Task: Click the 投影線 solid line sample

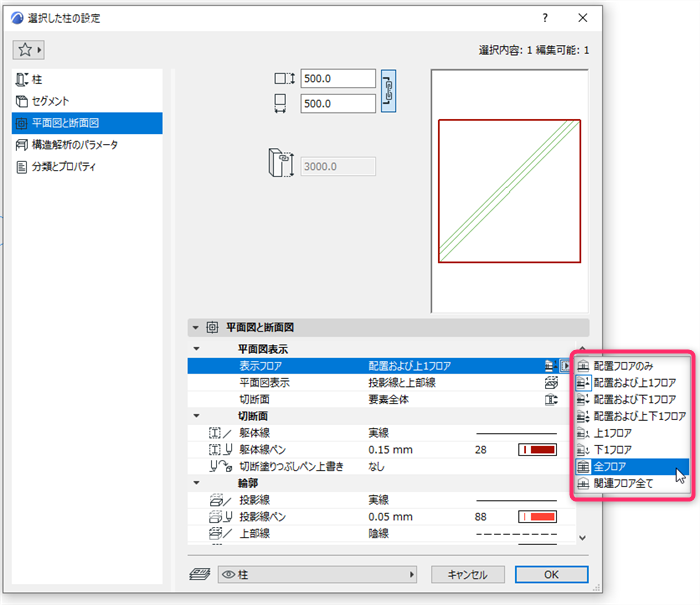Action: (517, 500)
